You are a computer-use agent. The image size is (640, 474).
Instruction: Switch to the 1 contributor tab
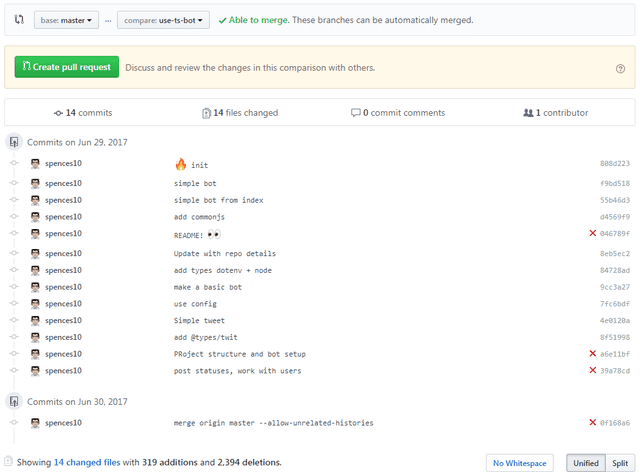pos(556,113)
